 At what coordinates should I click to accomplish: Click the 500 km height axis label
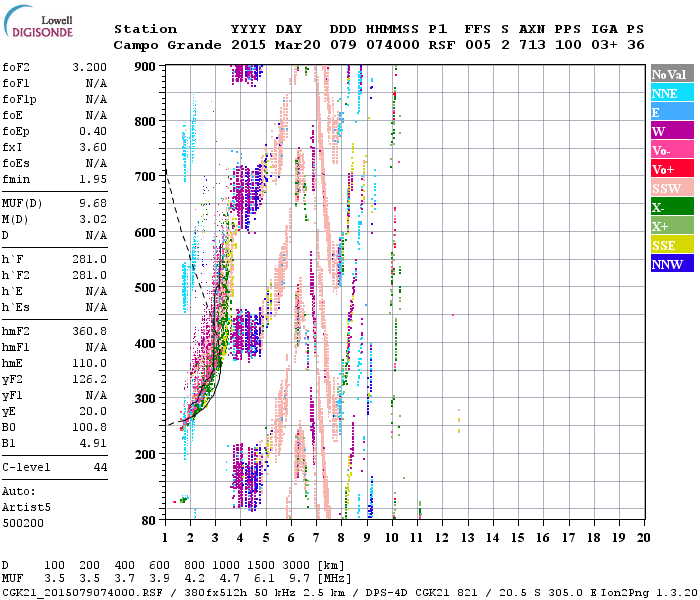pyautogui.click(x=145, y=288)
